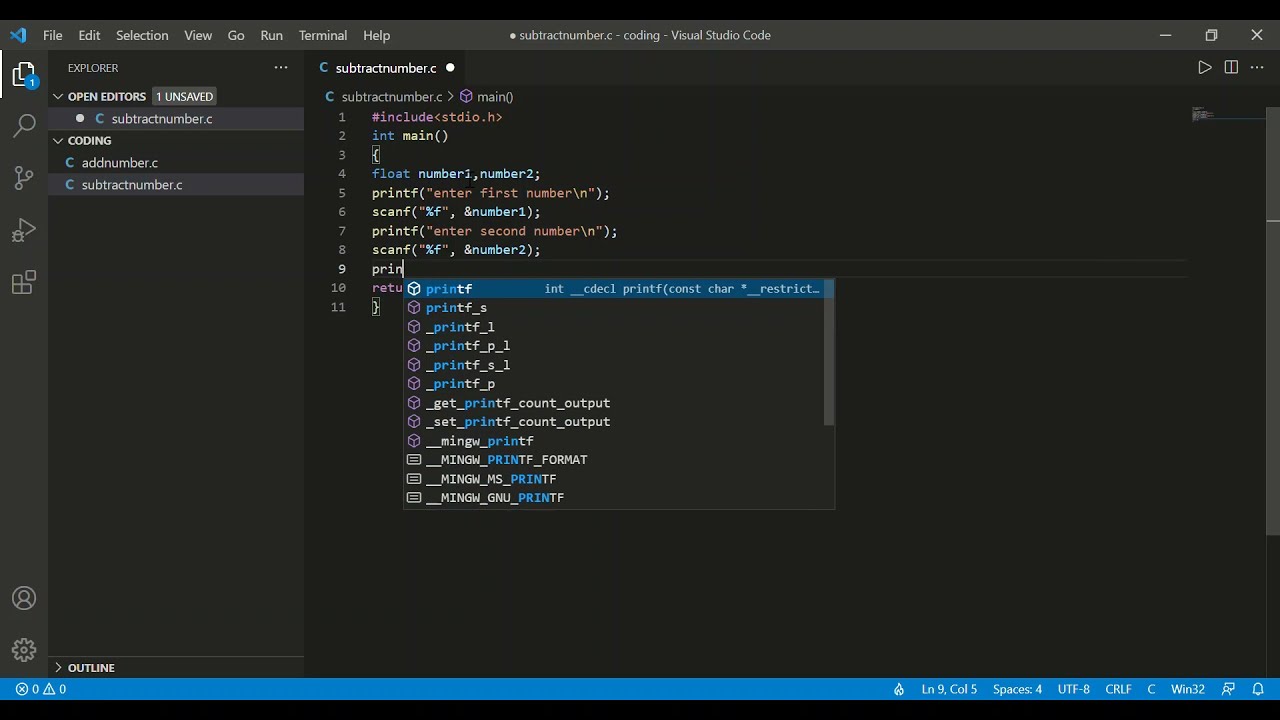This screenshot has width=1280, height=720.
Task: Select subtractnumber.c in Open Editors list
Action: (176, 118)
